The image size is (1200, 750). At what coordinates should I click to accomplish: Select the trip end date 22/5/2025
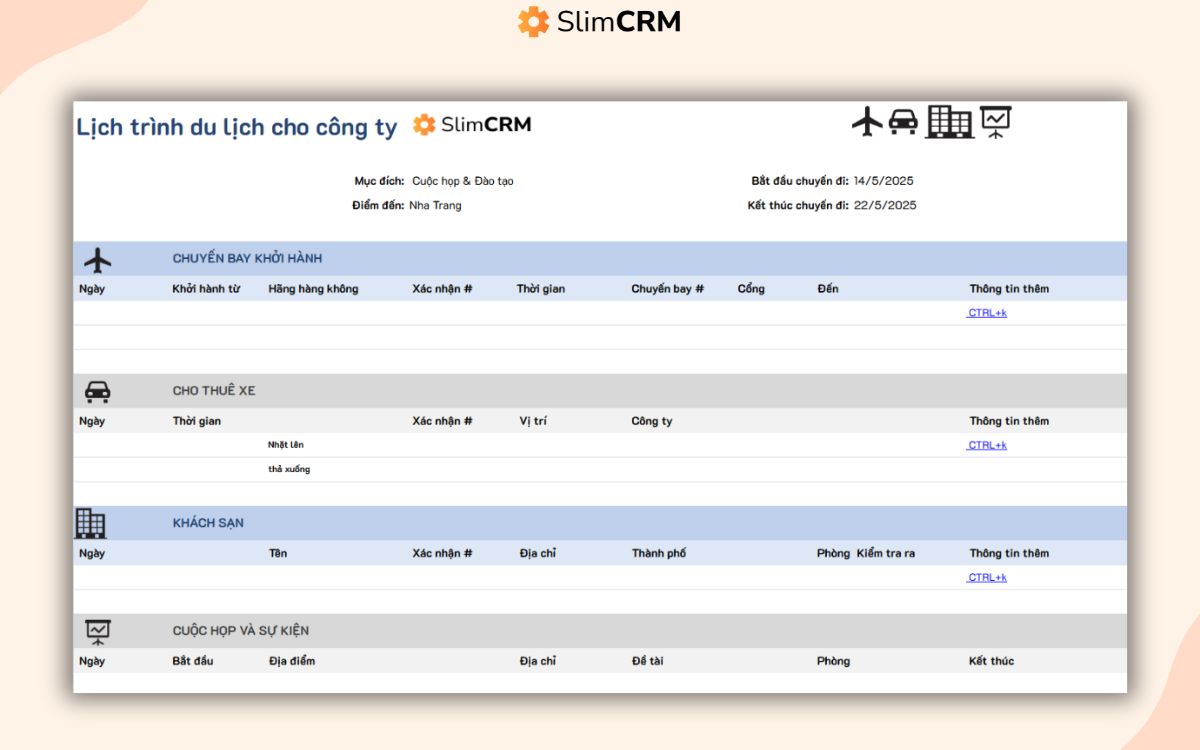[885, 205]
